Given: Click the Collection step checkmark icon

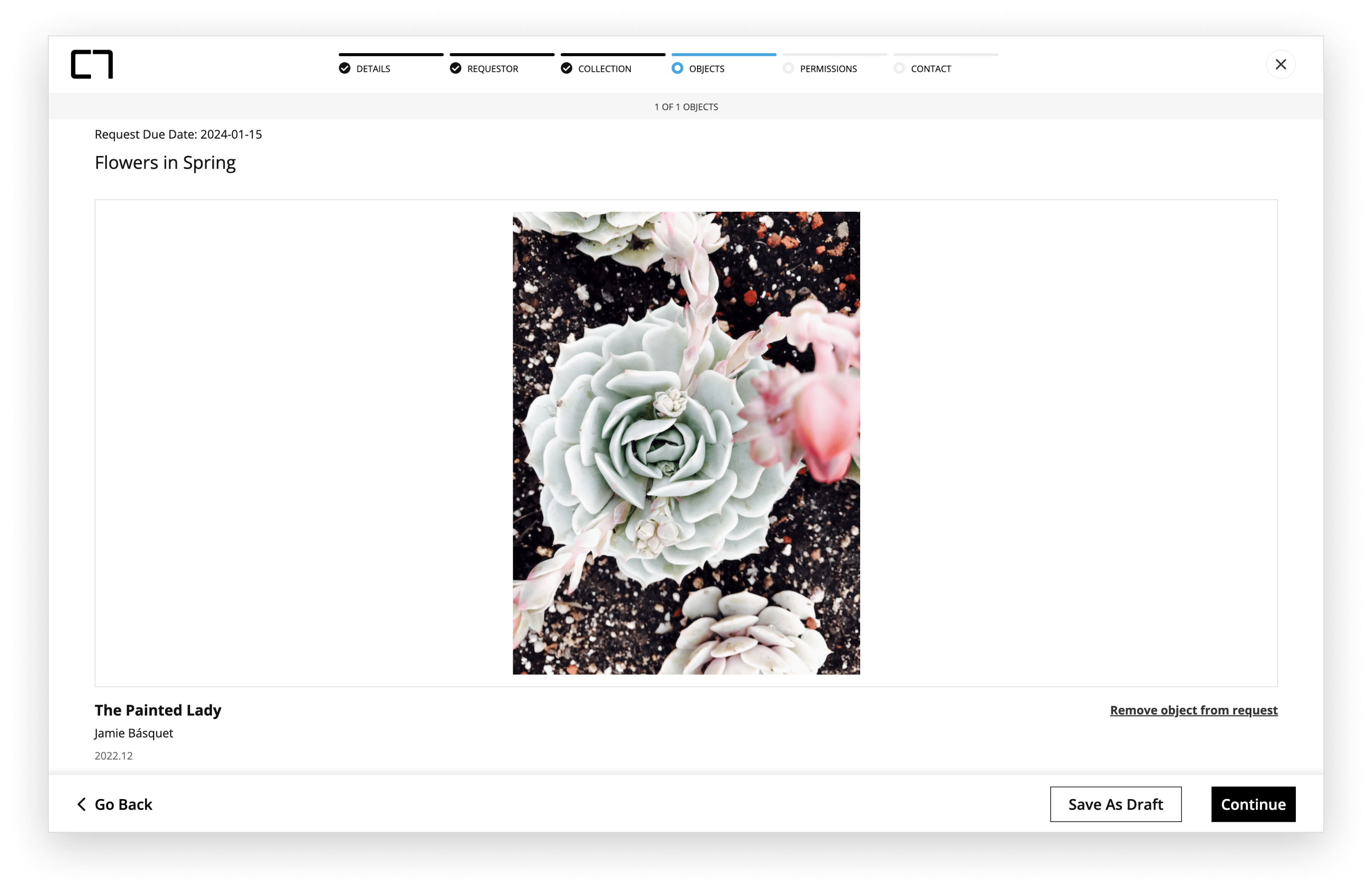Looking at the screenshot, I should [567, 69].
